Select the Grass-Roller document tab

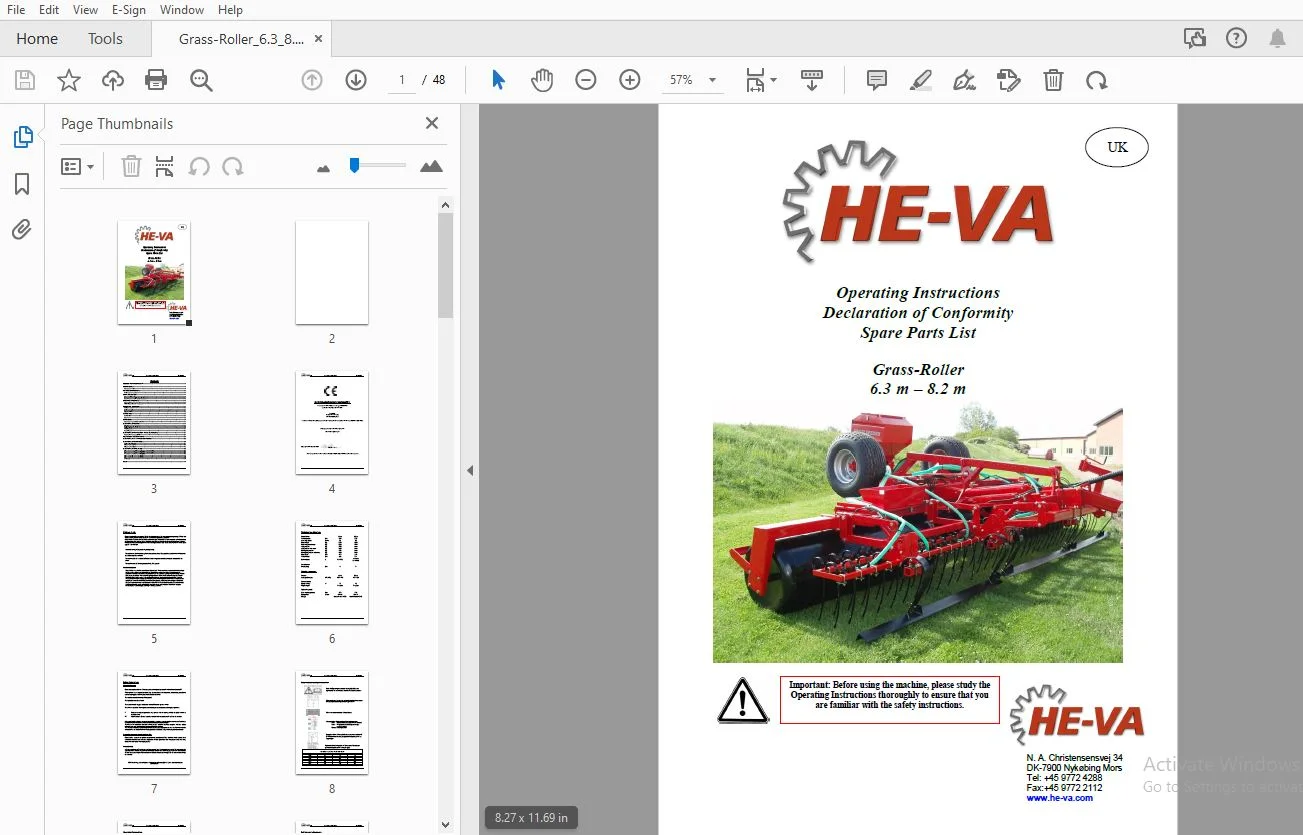point(241,39)
